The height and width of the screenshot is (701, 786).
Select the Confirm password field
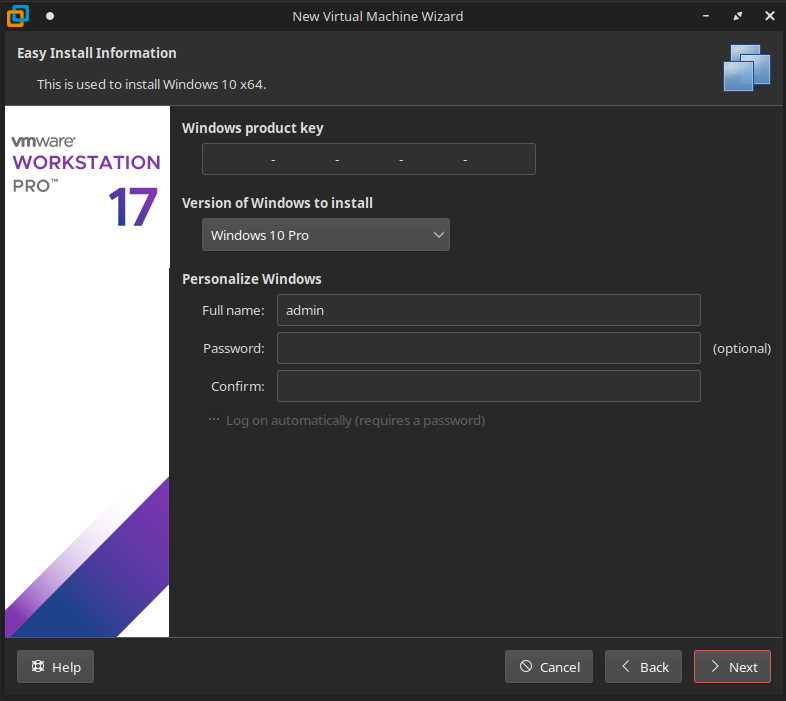click(x=488, y=386)
